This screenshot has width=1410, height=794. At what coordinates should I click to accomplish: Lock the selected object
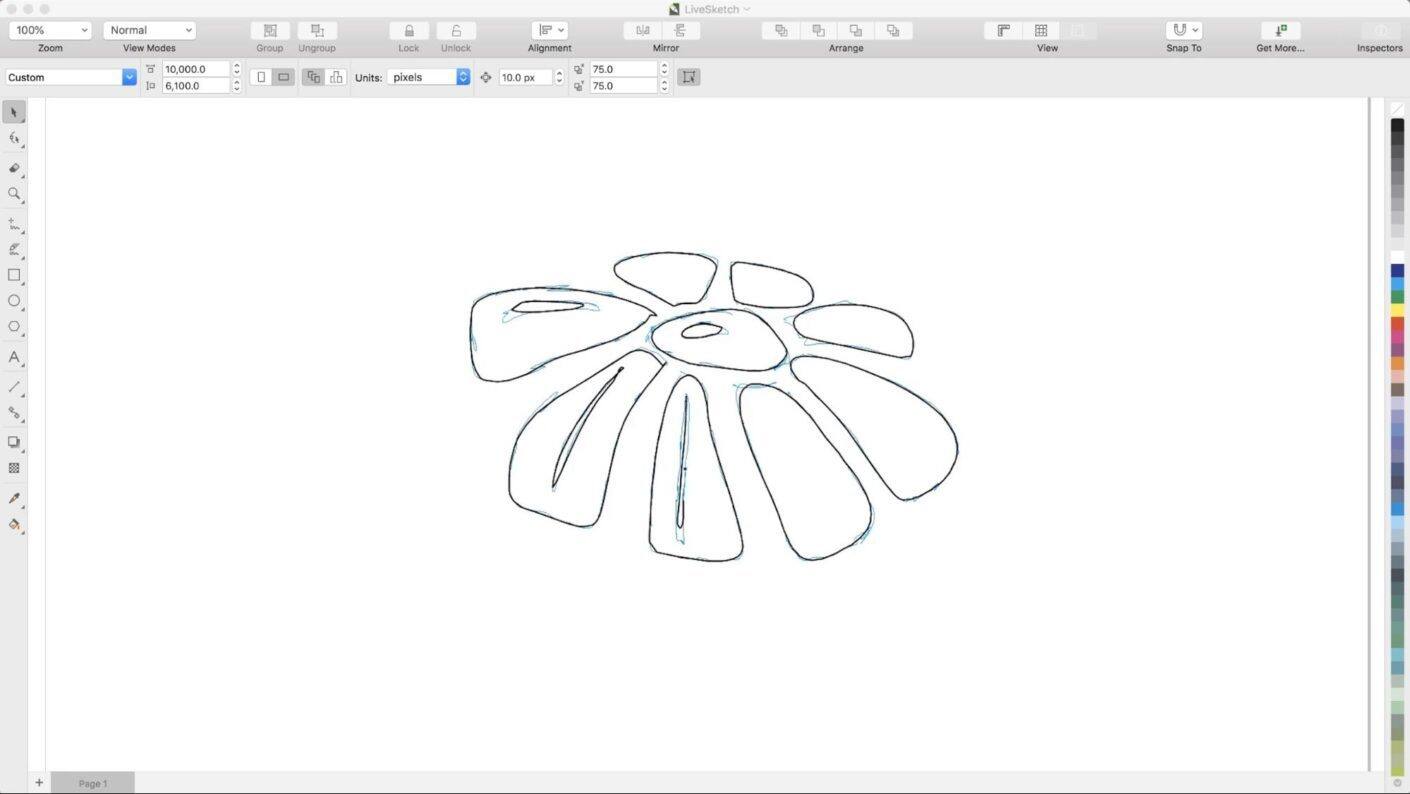tap(408, 30)
